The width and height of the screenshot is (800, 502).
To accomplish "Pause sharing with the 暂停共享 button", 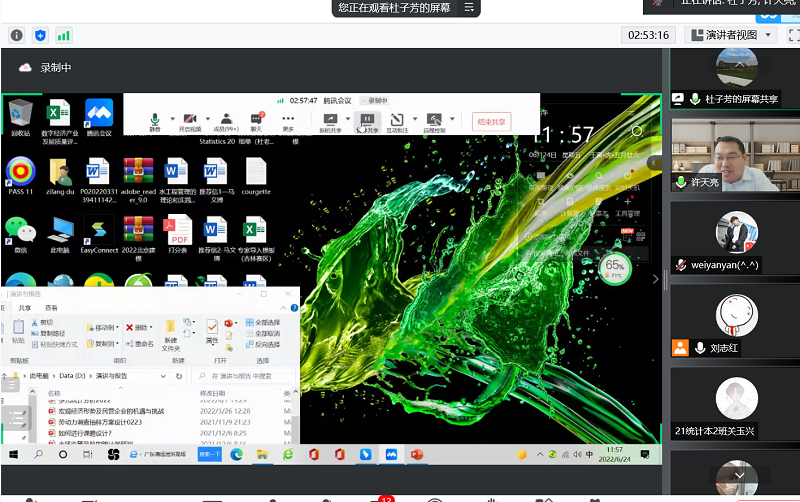I will tap(367, 122).
